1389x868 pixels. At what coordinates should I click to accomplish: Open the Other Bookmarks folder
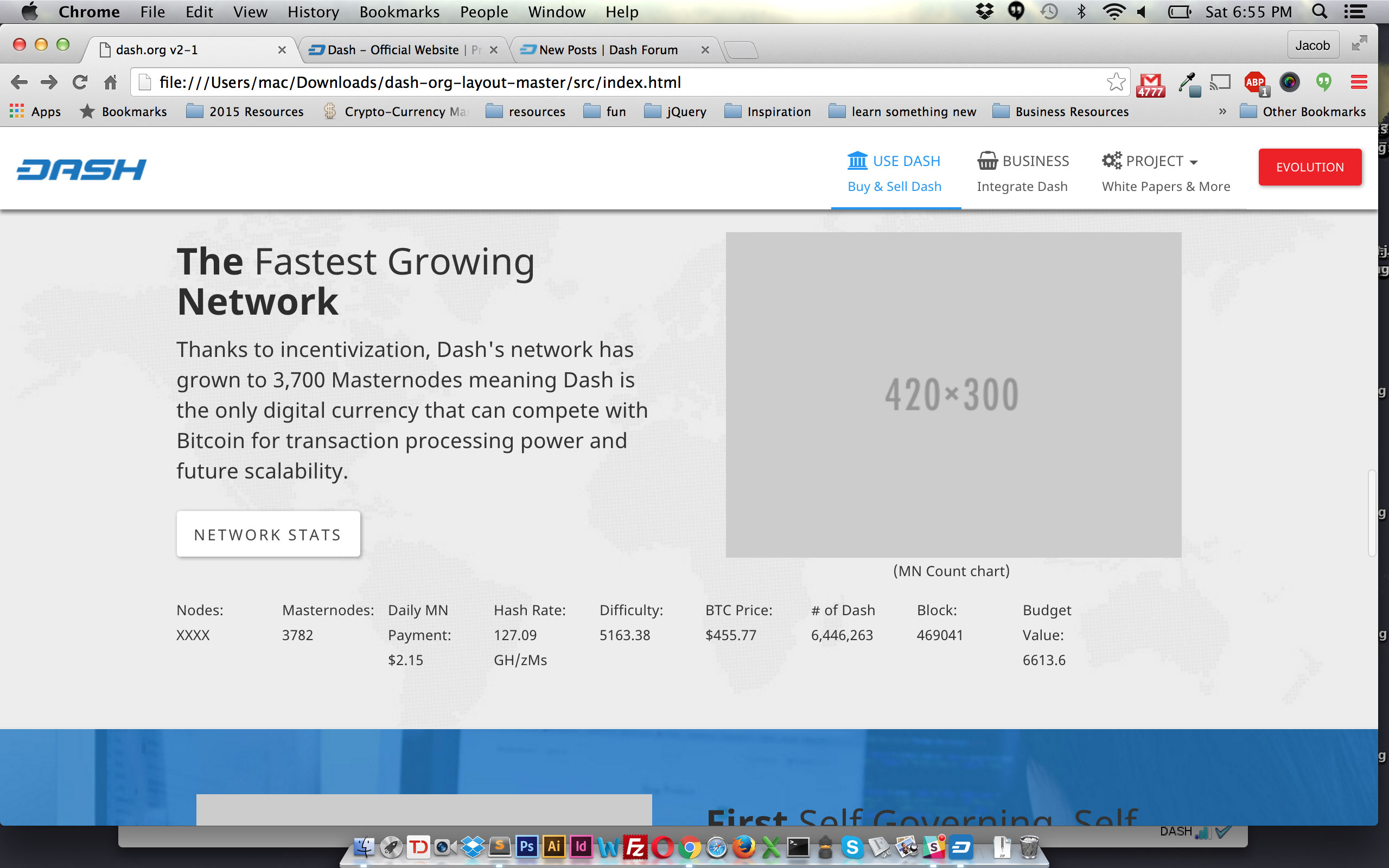click(1303, 111)
